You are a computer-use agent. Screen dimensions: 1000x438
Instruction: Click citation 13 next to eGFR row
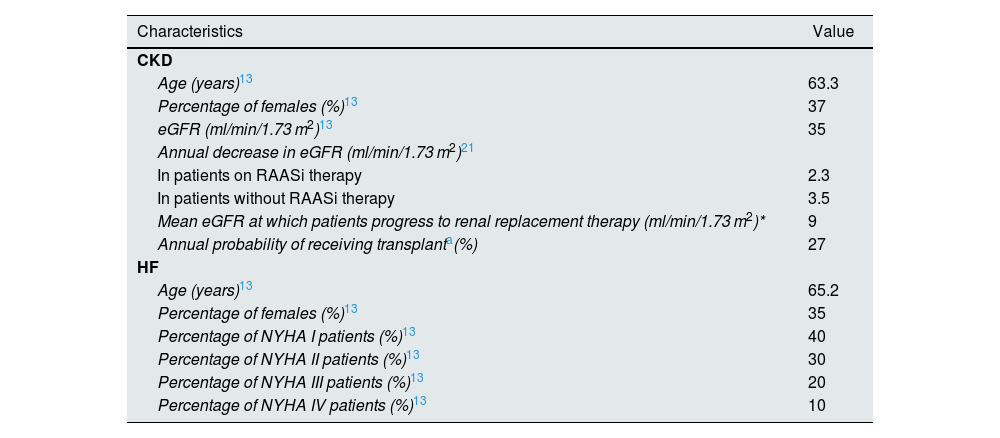click(326, 125)
